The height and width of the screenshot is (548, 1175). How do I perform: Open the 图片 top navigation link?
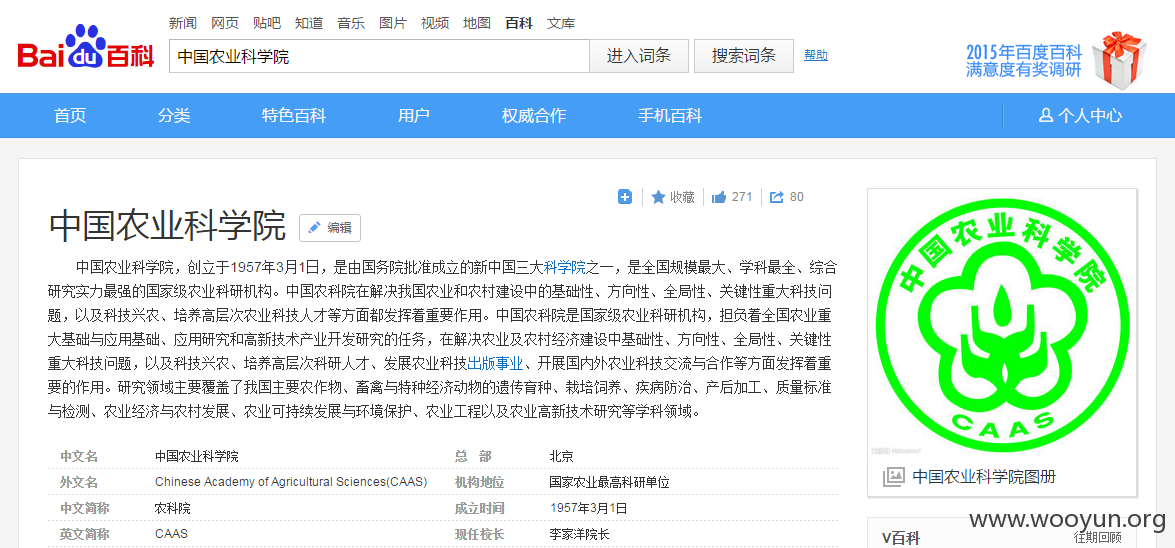[x=393, y=22]
